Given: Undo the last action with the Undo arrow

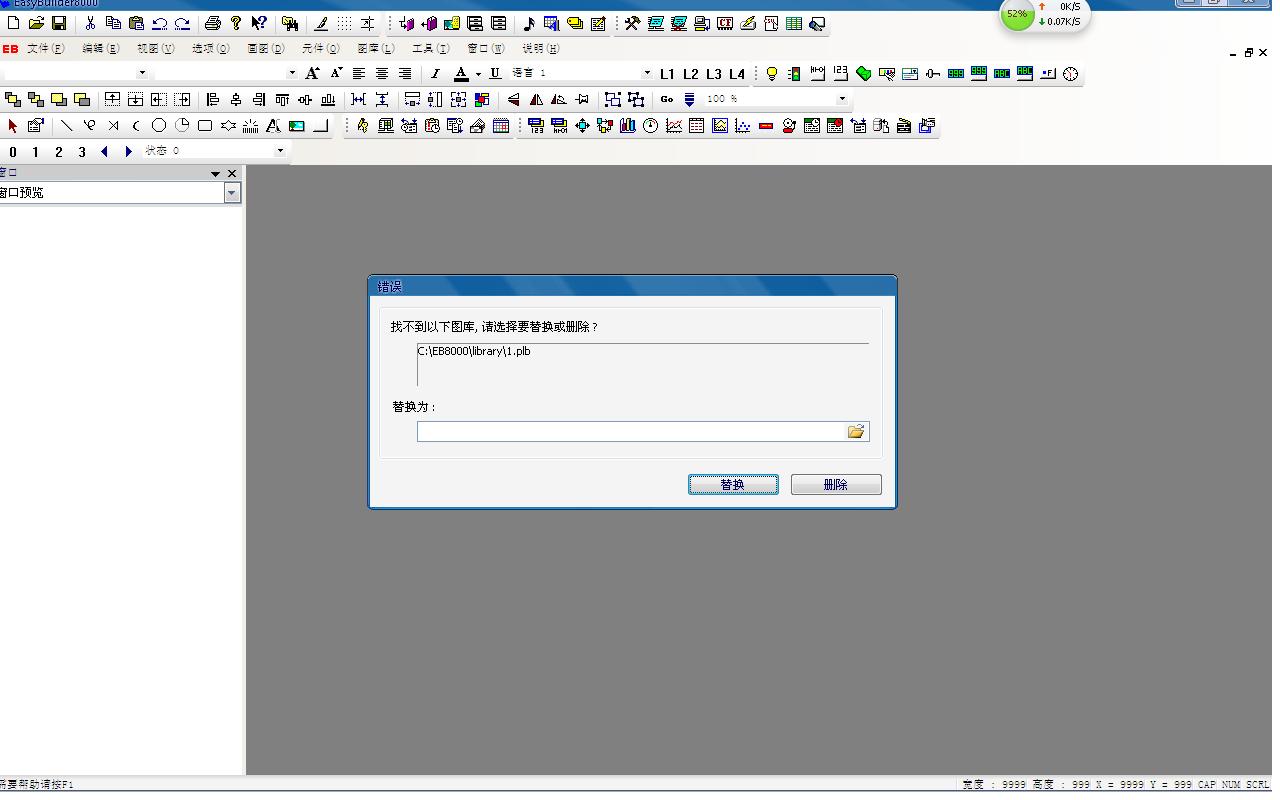Looking at the screenshot, I should click(159, 23).
